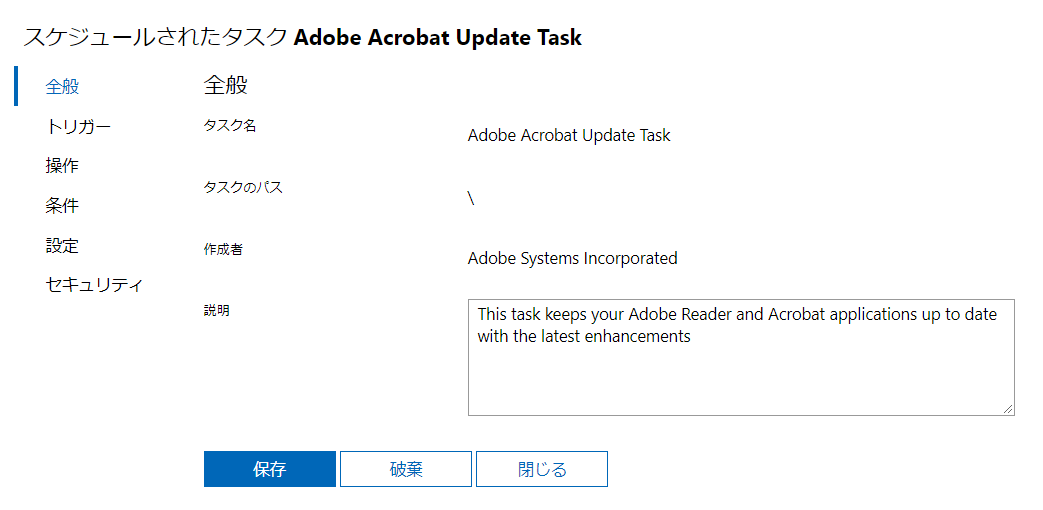Image resolution: width=1043 pixels, height=510 pixels.
Task: Open the トリガー tab
Action: [x=78, y=126]
